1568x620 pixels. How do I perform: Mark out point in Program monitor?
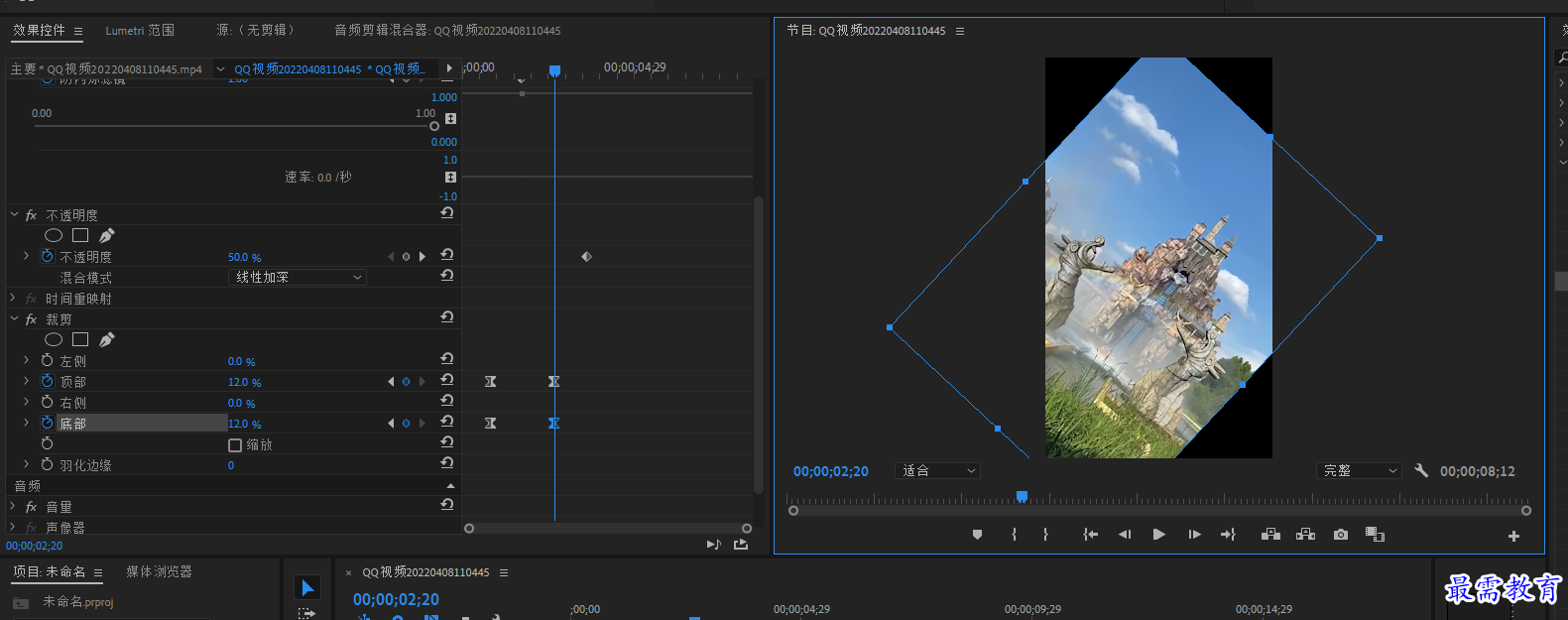(1045, 535)
